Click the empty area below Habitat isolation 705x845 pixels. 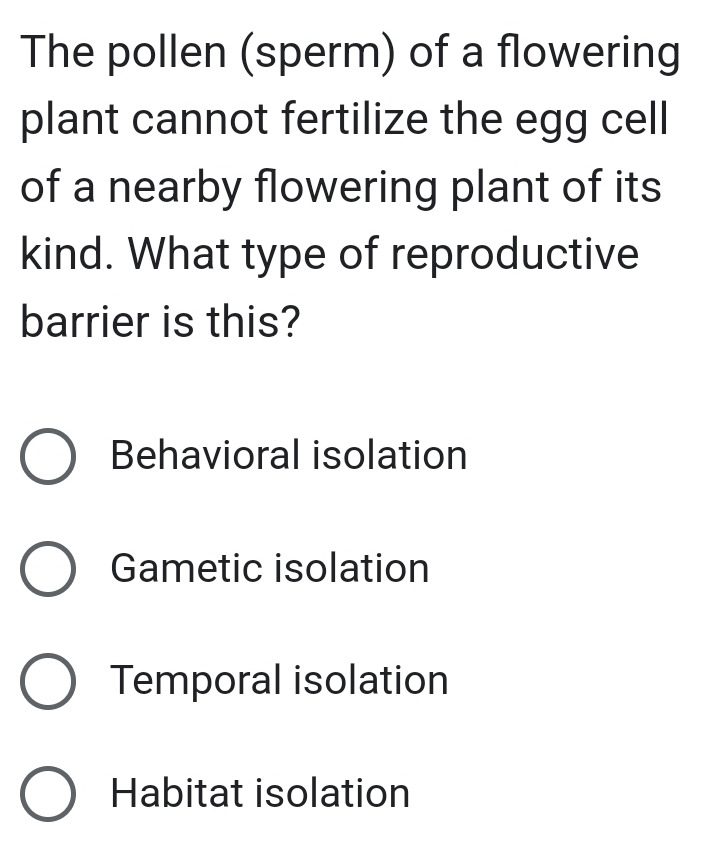pyautogui.click(x=352, y=835)
